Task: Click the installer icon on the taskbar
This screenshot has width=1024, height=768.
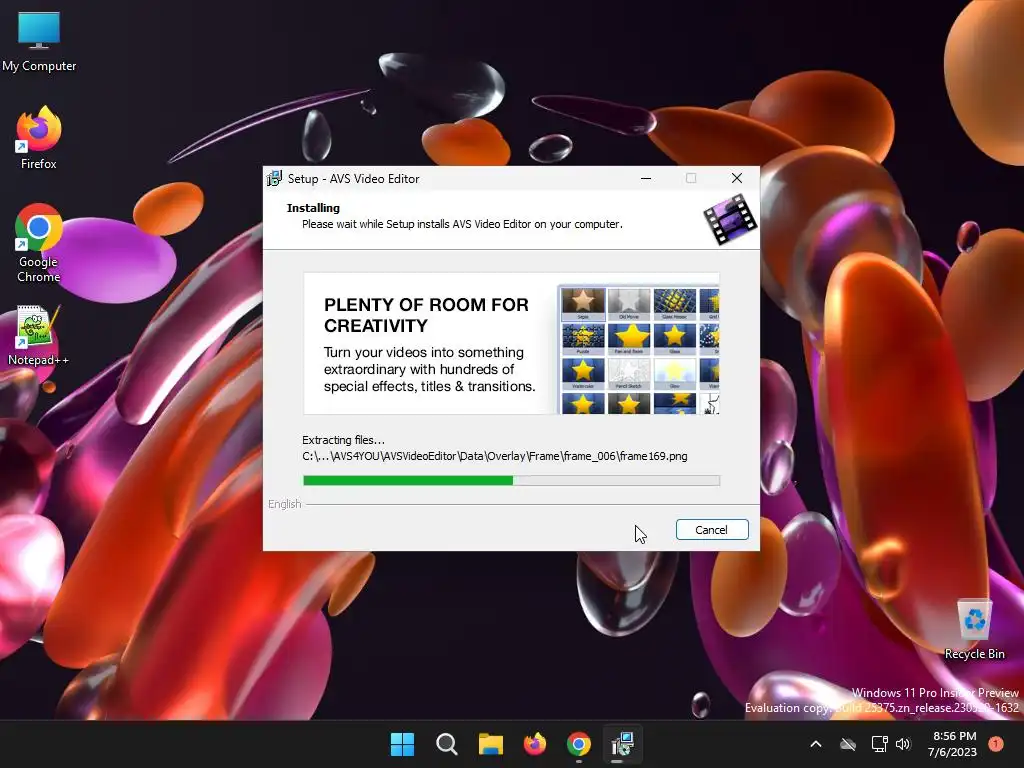Action: coord(623,744)
